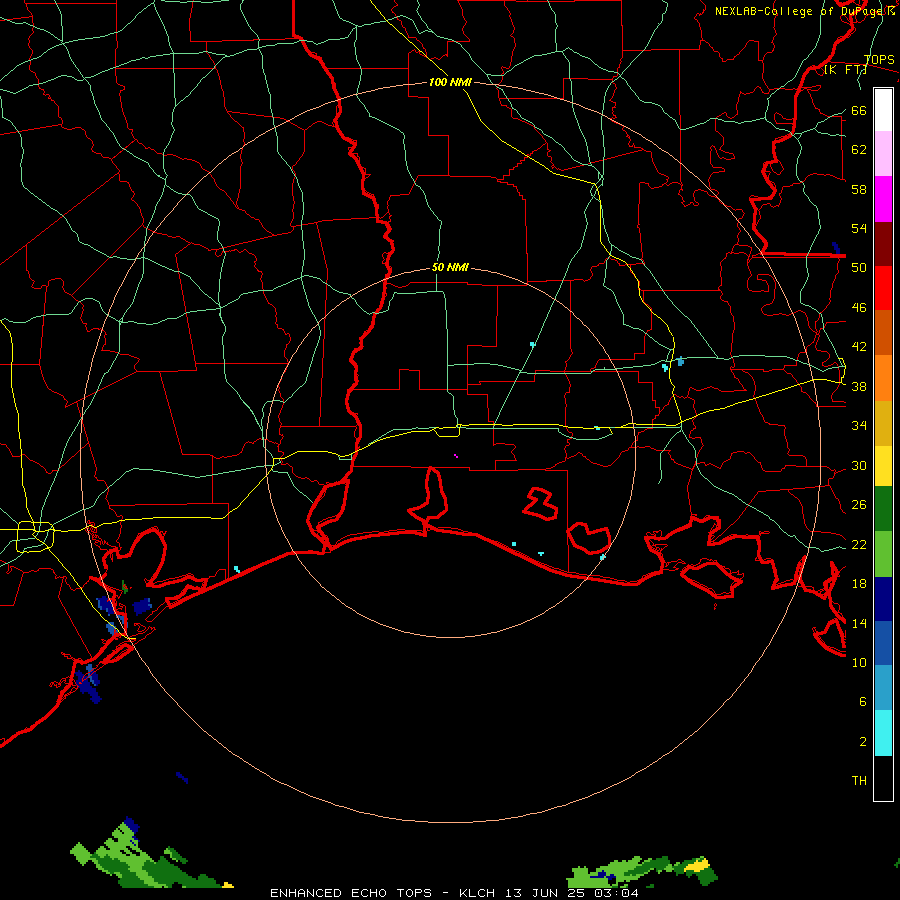
Task: Click the "ENHANCED ECHO TOPS" caption text
Action: pos(351,893)
